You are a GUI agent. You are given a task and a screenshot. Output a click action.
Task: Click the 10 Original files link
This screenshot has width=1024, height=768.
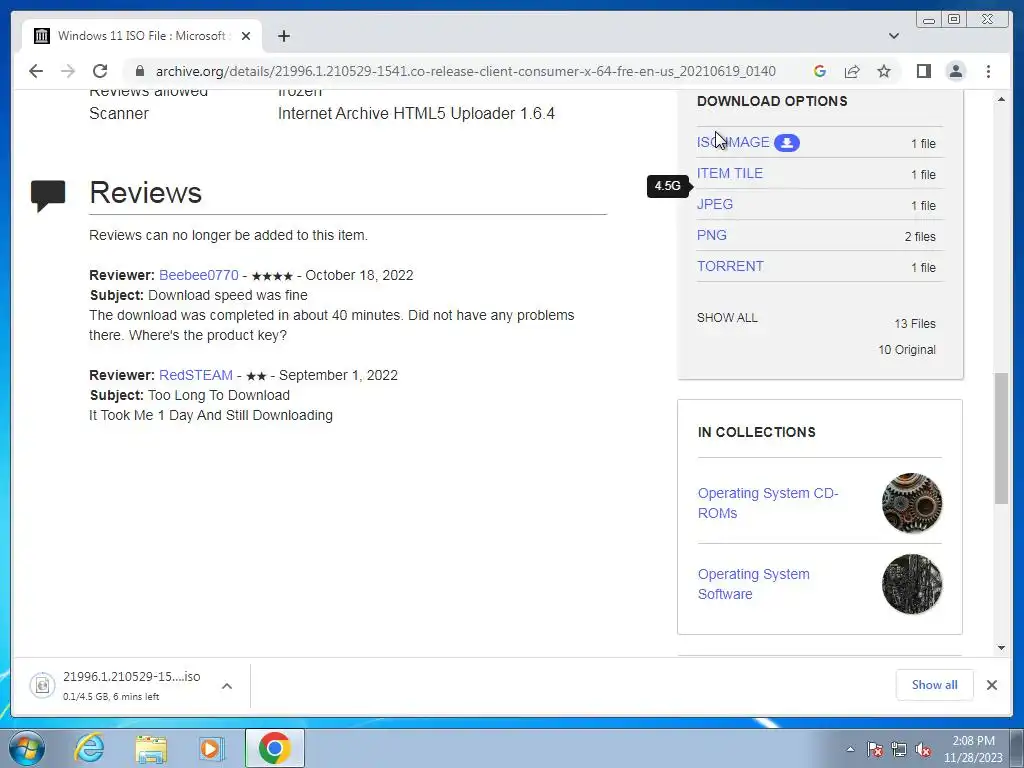906,350
